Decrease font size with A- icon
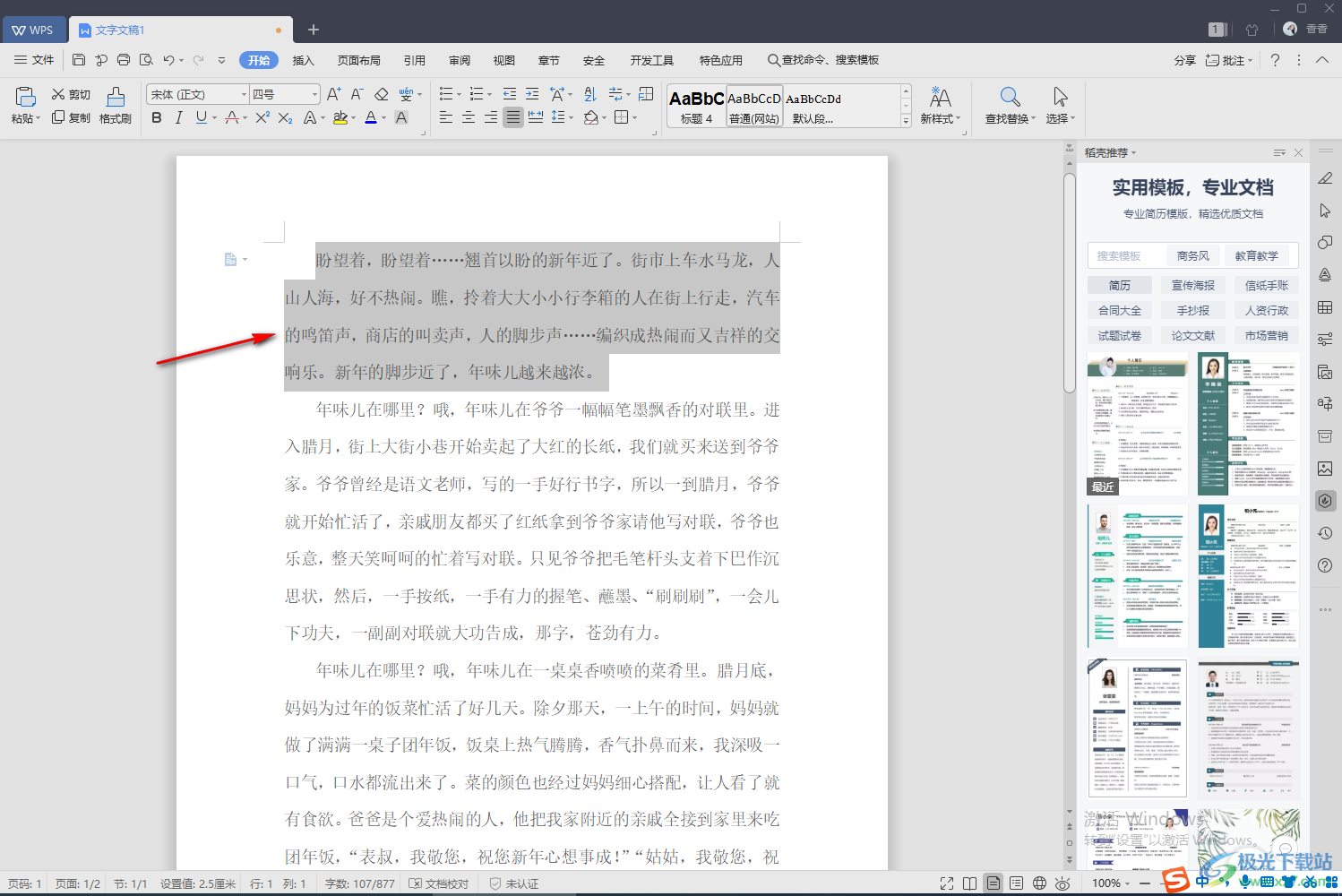 [357, 94]
